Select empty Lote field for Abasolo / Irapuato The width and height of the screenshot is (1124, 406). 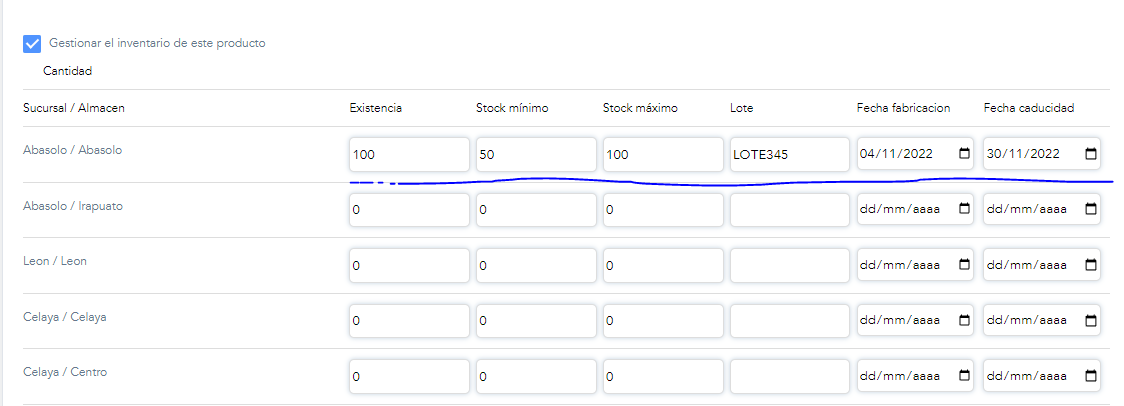click(790, 209)
